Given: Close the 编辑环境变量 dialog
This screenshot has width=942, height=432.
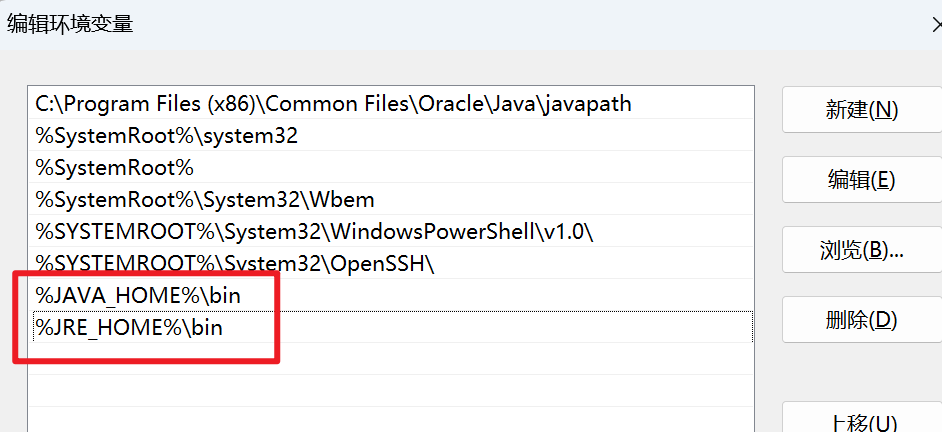Looking at the screenshot, I should 937,25.
